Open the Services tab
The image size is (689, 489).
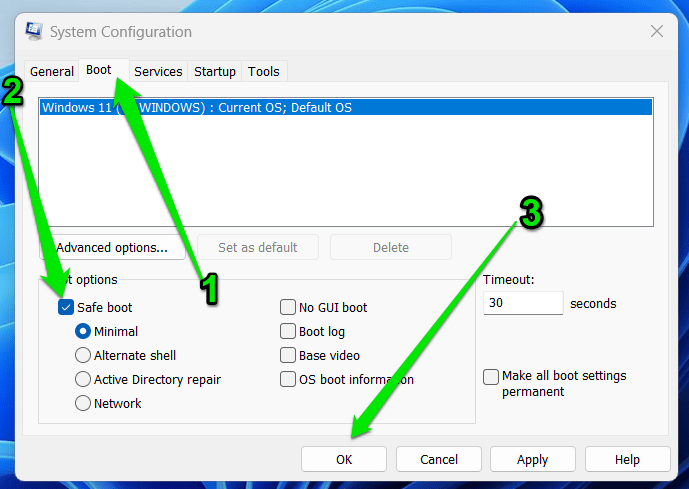tap(158, 71)
